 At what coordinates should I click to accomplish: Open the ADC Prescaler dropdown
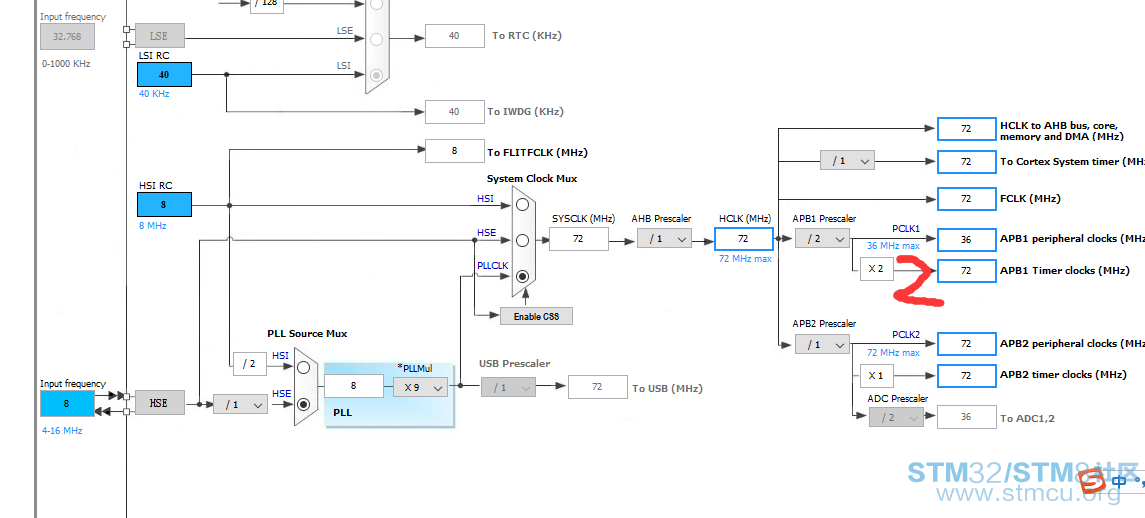click(x=896, y=418)
